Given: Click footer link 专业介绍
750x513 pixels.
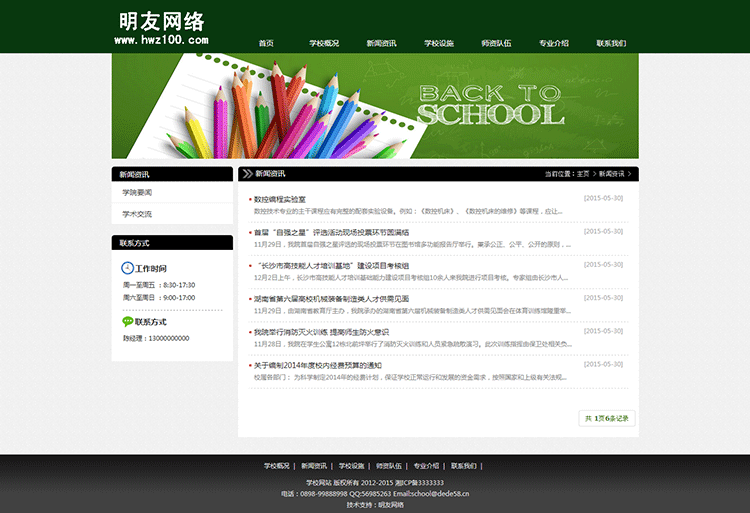Looking at the screenshot, I should (426, 466).
